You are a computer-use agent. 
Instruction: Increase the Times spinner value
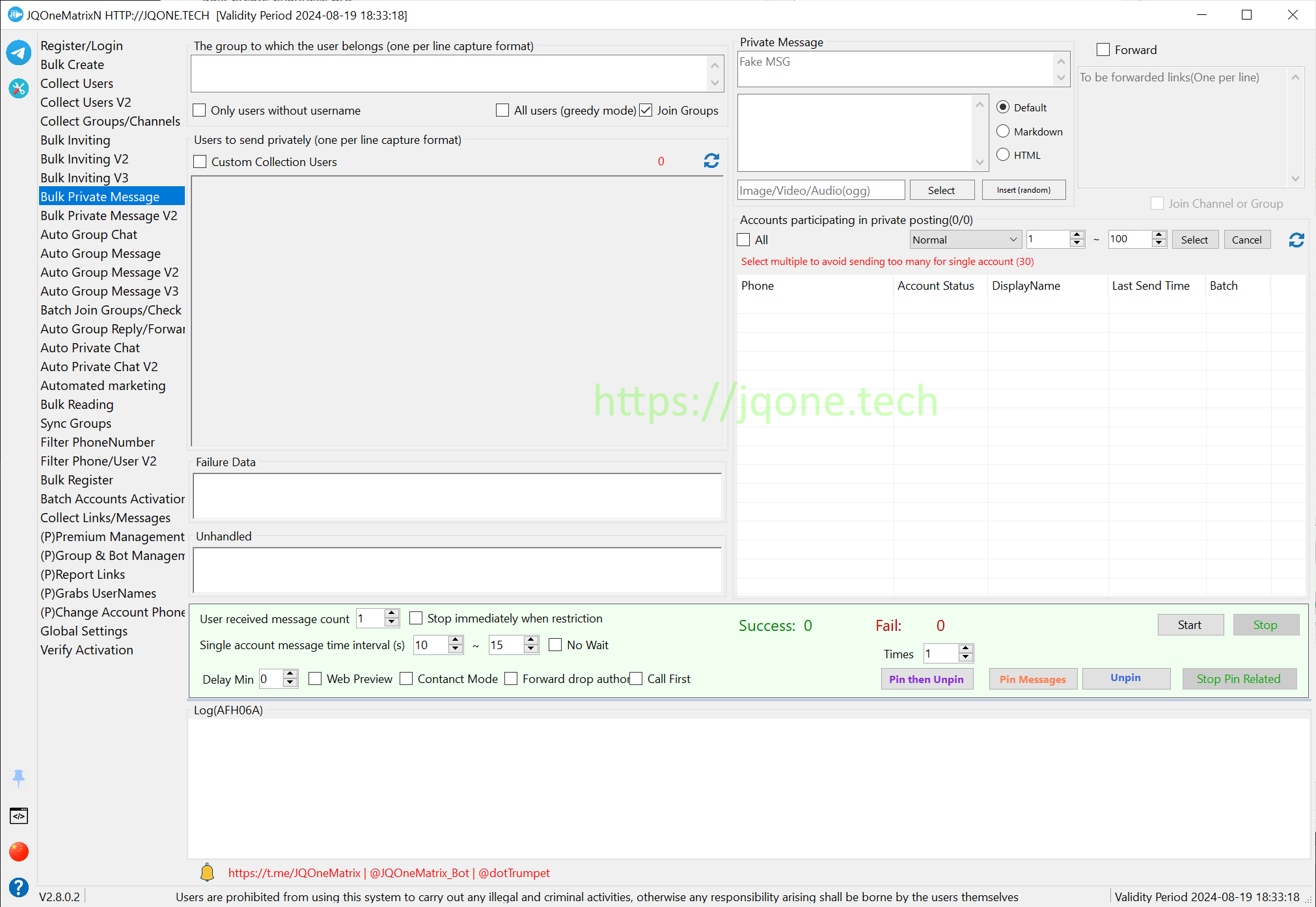coord(966,649)
